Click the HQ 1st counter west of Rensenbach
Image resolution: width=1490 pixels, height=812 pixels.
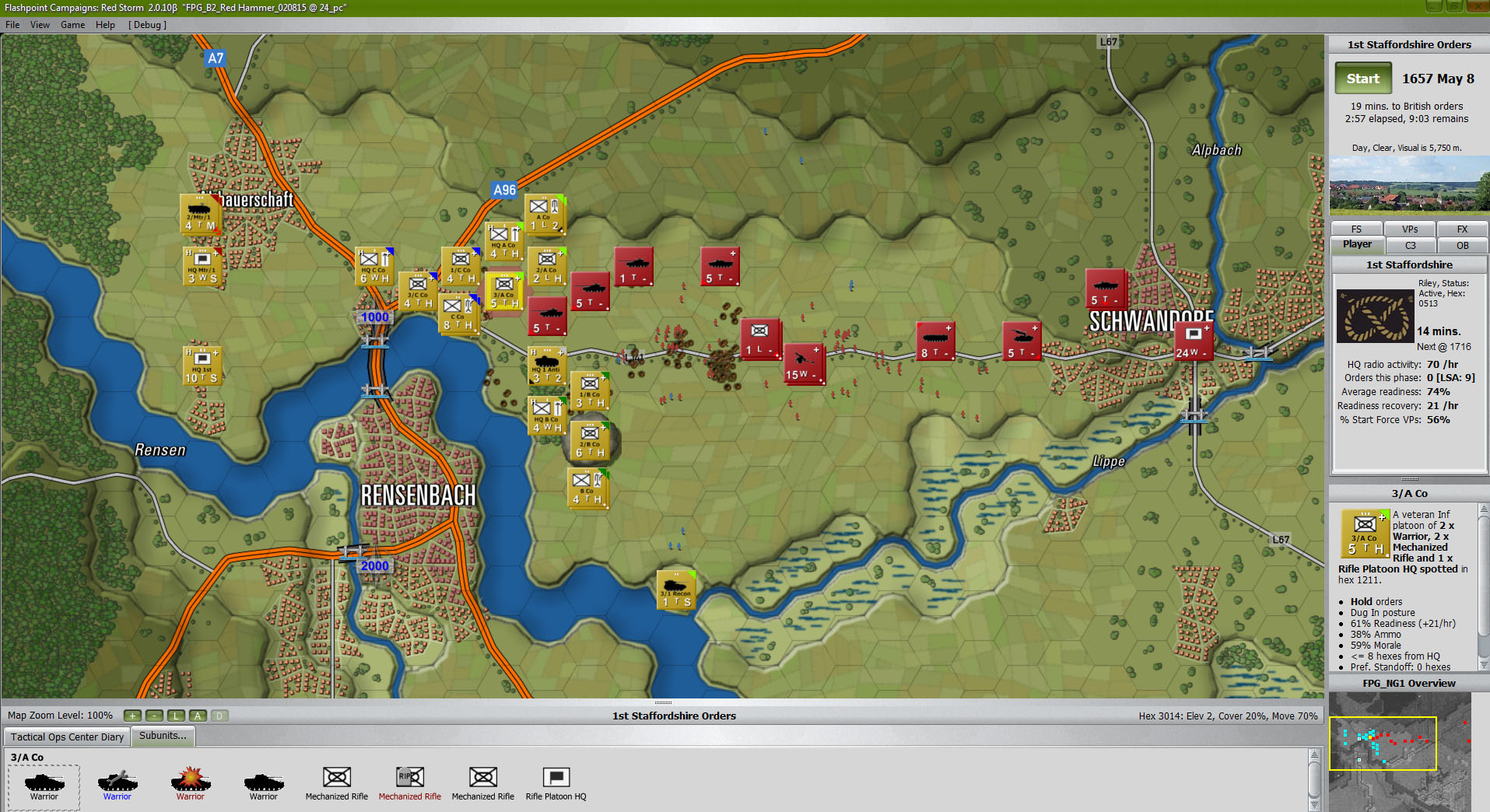202,365
